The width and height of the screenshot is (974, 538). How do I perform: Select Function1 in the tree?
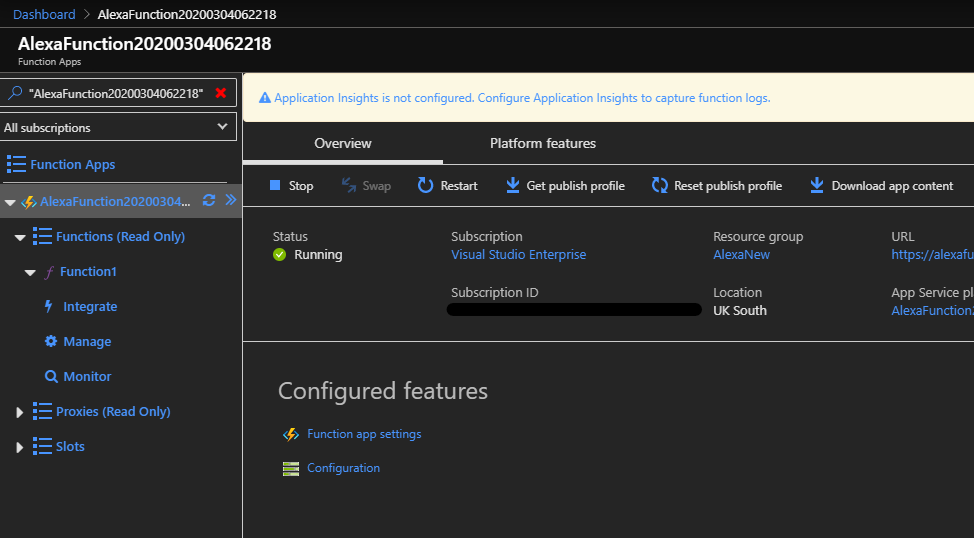88,271
